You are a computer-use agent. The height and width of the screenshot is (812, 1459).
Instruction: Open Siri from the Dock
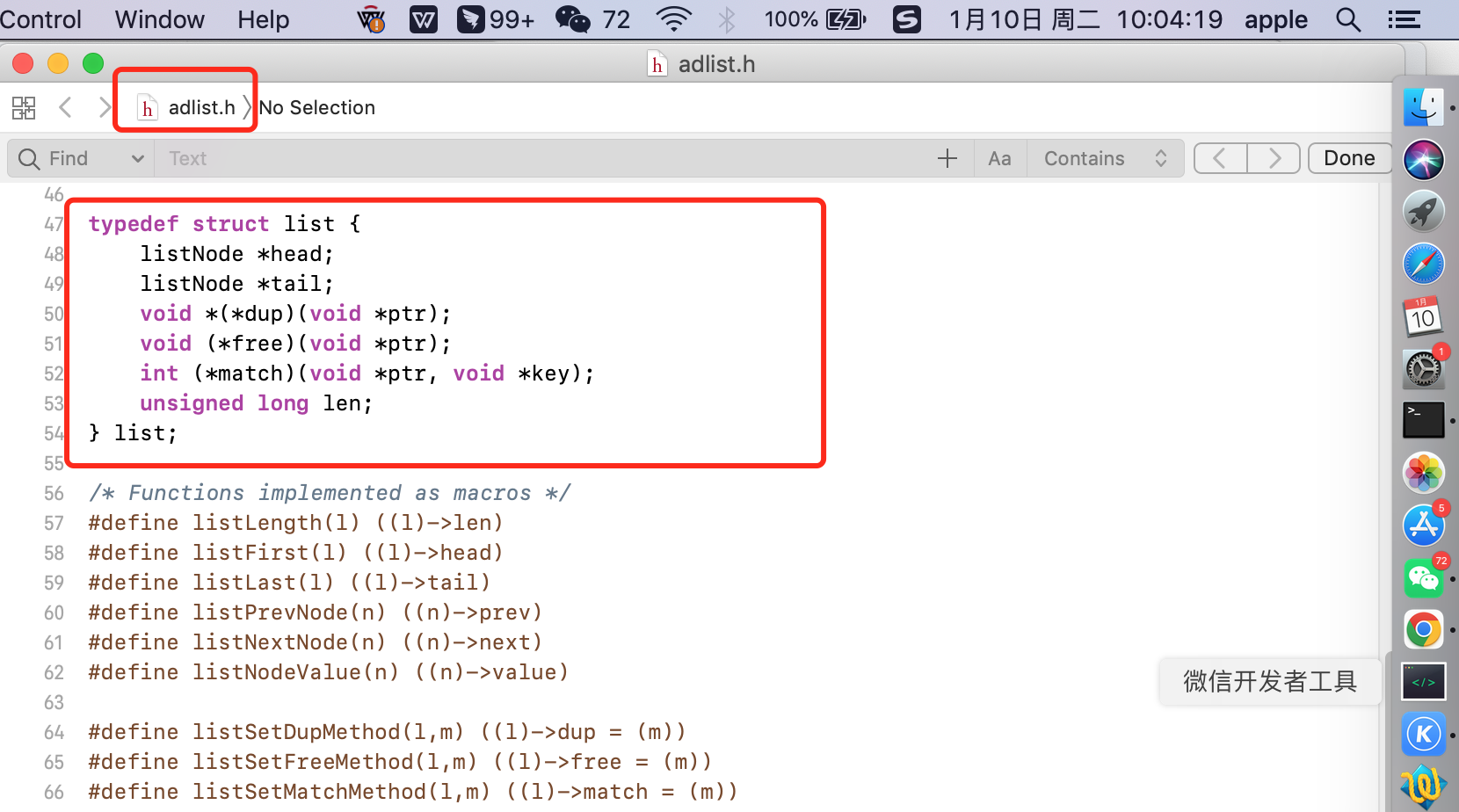[x=1423, y=160]
